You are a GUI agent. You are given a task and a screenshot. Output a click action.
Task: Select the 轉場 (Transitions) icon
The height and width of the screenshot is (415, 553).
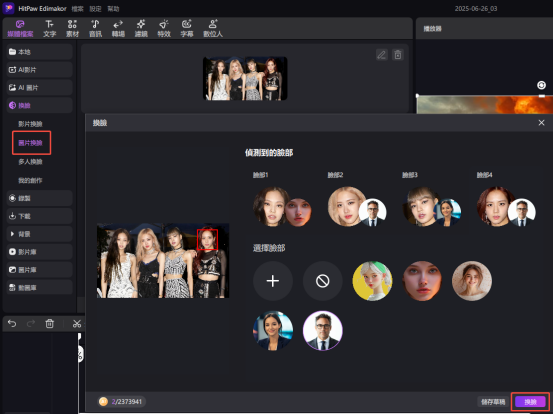[118, 29]
